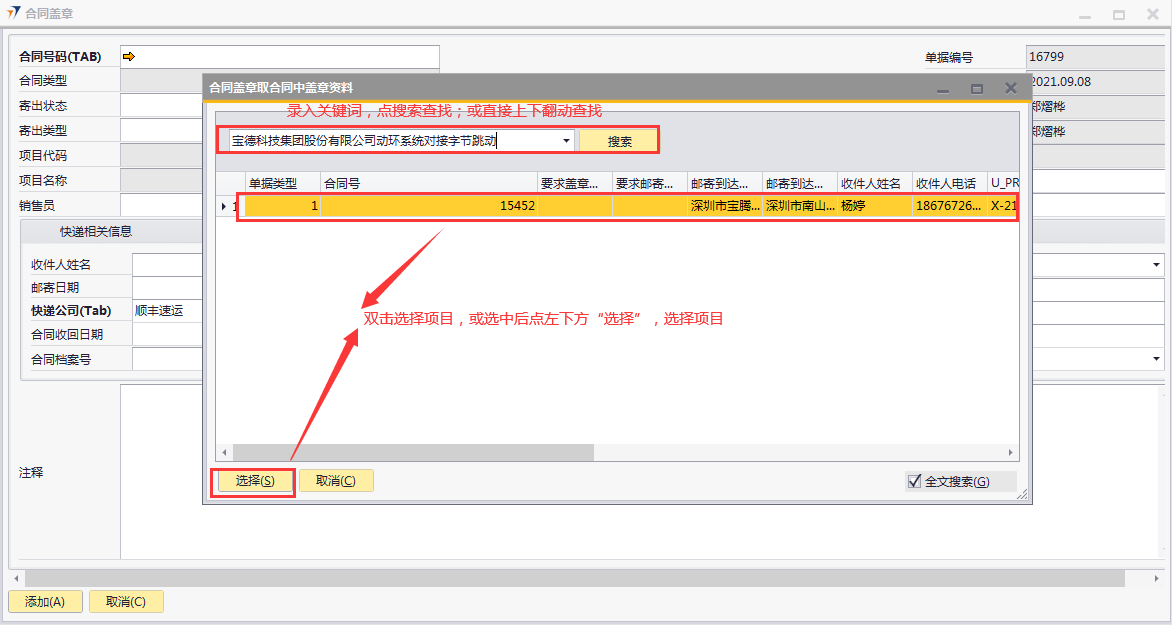Click the 合同号 column header

click(x=428, y=183)
